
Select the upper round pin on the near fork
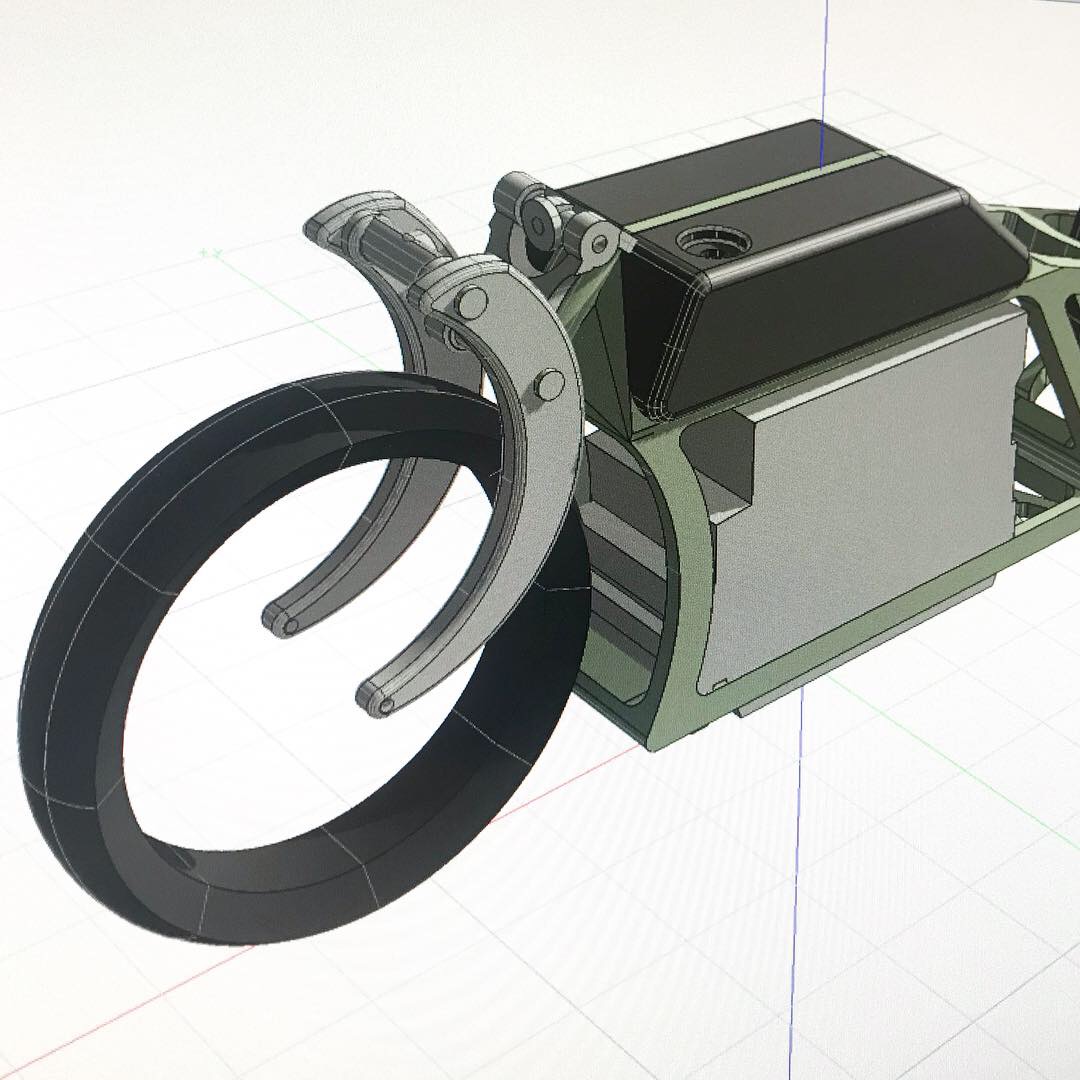[473, 301]
